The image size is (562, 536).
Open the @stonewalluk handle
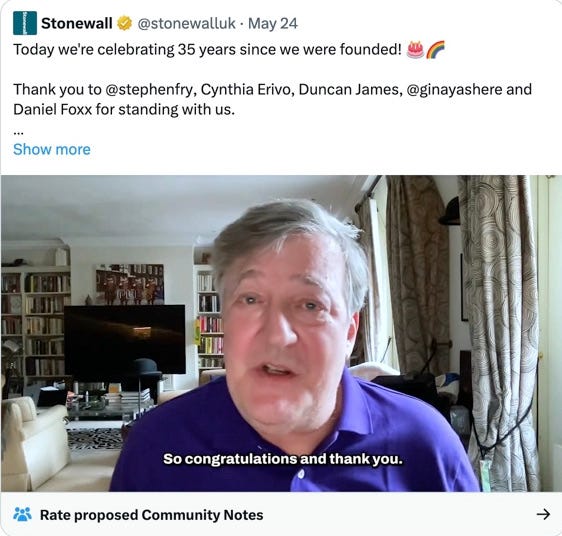click(x=187, y=24)
